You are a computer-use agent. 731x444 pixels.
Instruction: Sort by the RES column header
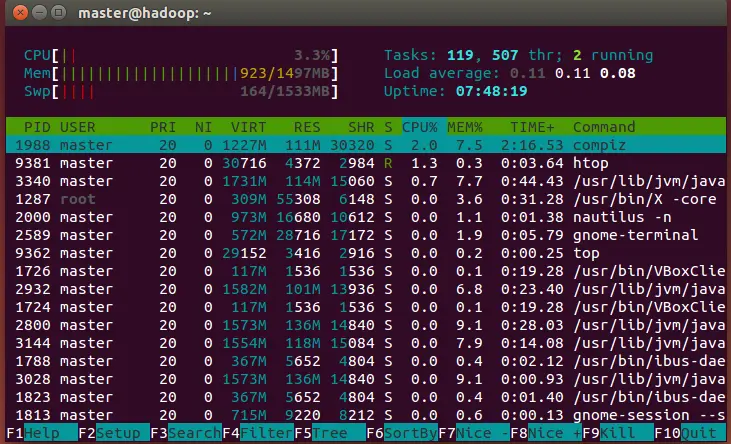click(x=307, y=127)
